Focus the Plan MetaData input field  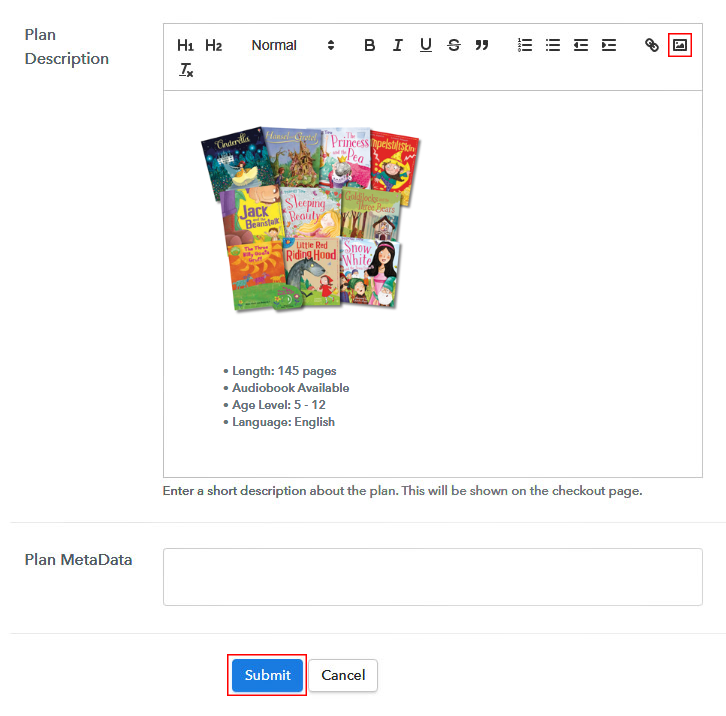tap(432, 577)
